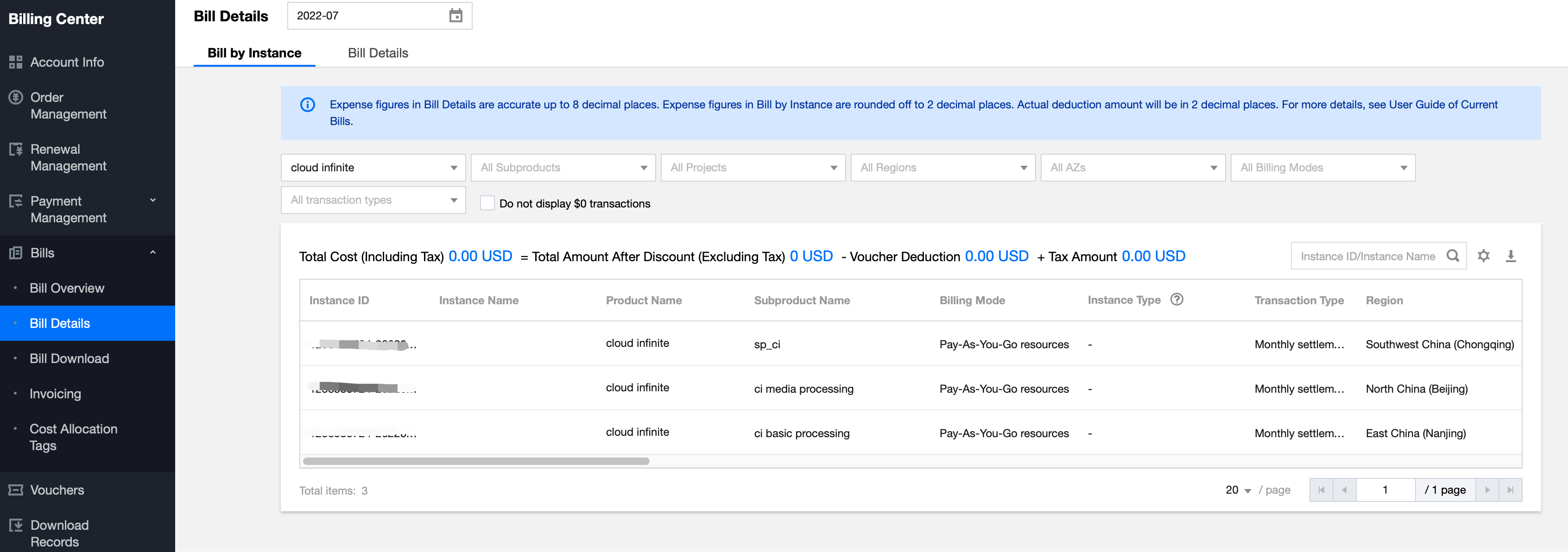
Task: Click the Instance Type help icon
Action: coord(1176,300)
